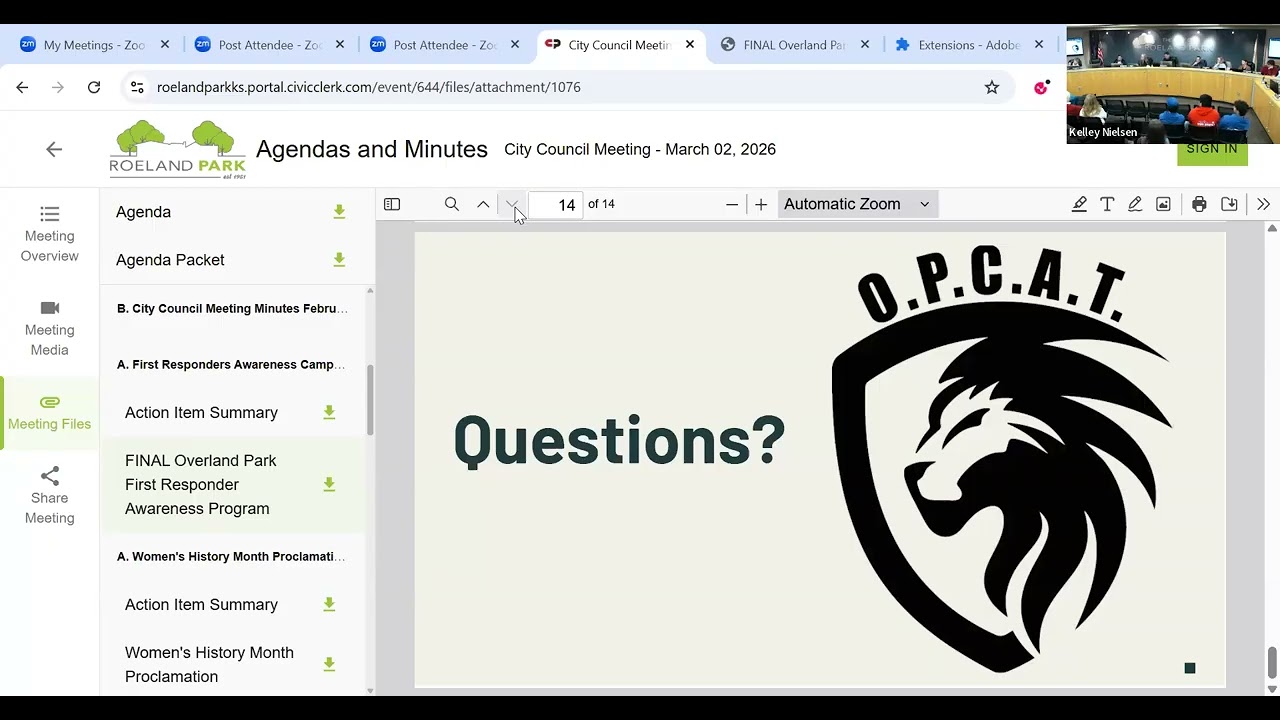Viewport: 1280px width, 720px height.
Task: Zoom out with the minus icon
Action: click(x=732, y=204)
